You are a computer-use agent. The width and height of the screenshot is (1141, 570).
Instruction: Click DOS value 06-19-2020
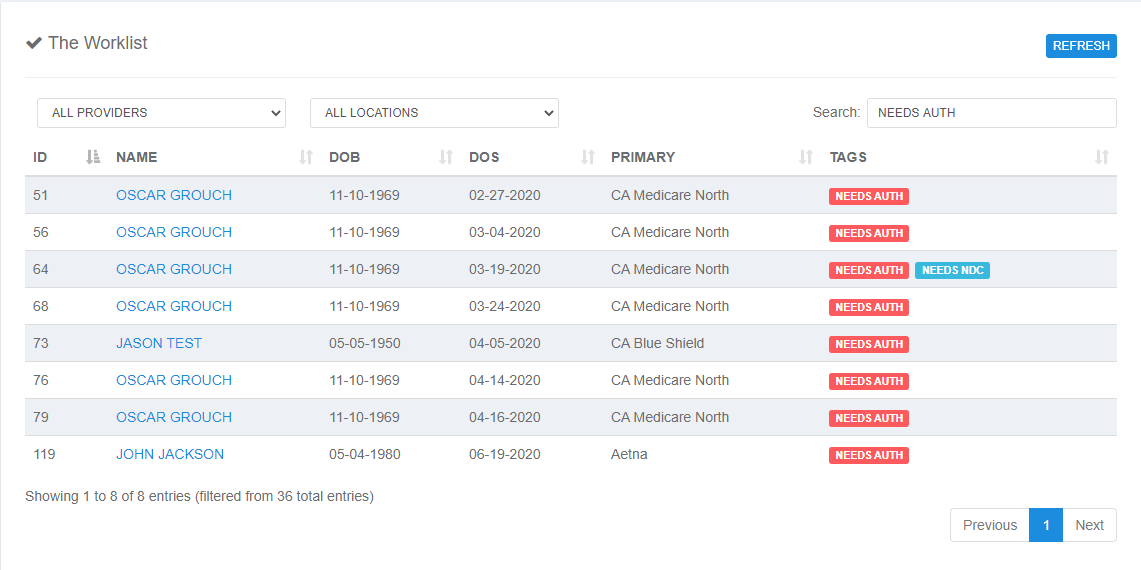[x=505, y=454]
